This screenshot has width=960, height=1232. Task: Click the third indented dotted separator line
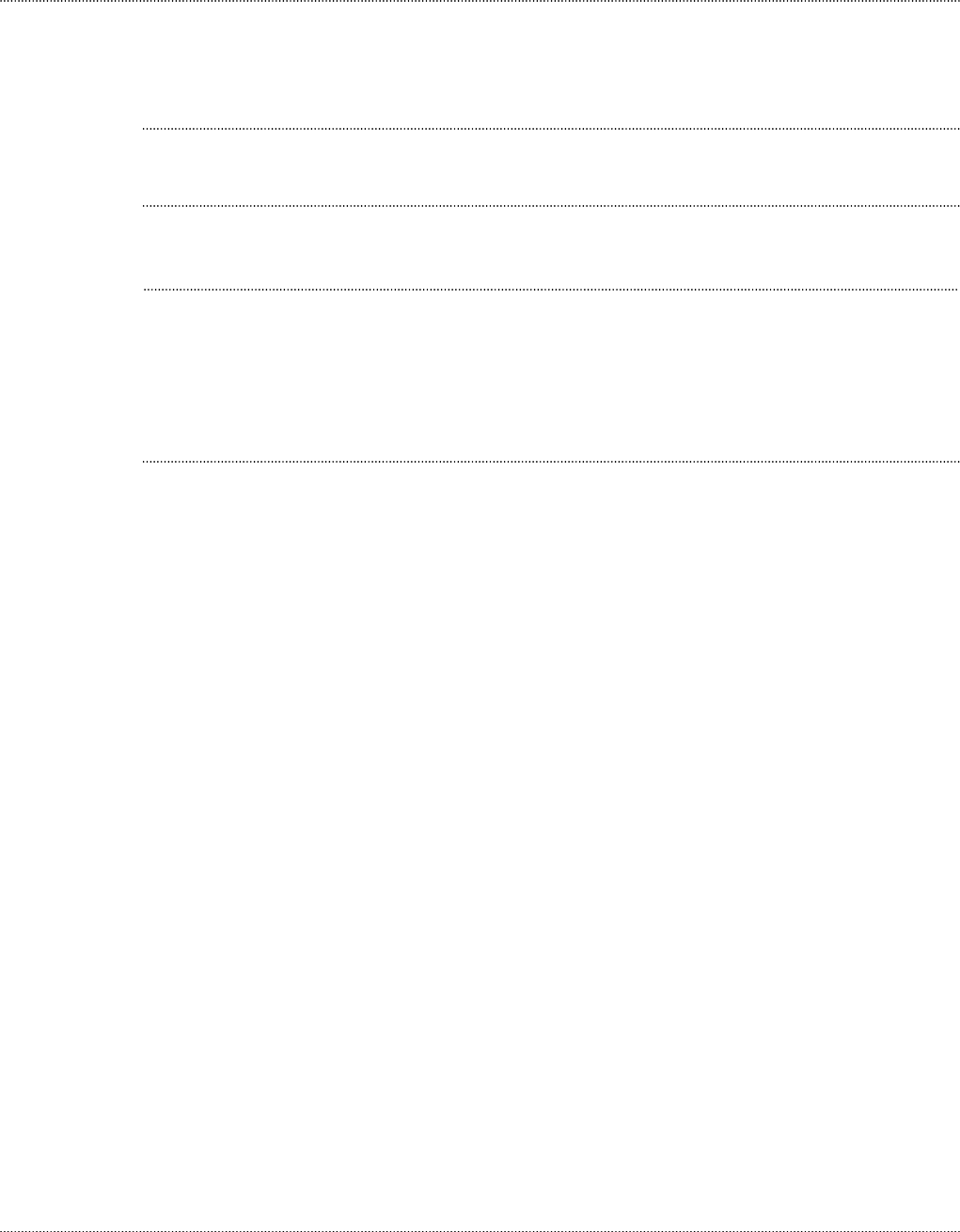click(x=550, y=290)
